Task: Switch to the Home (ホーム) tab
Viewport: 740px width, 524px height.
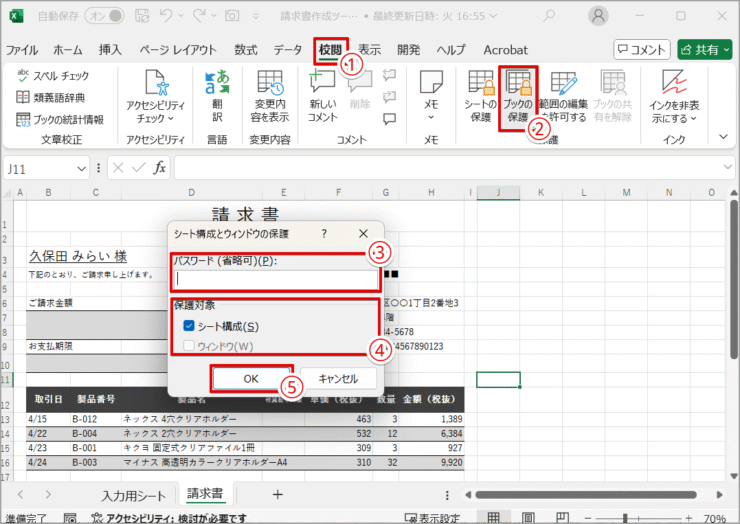Action: [67, 50]
